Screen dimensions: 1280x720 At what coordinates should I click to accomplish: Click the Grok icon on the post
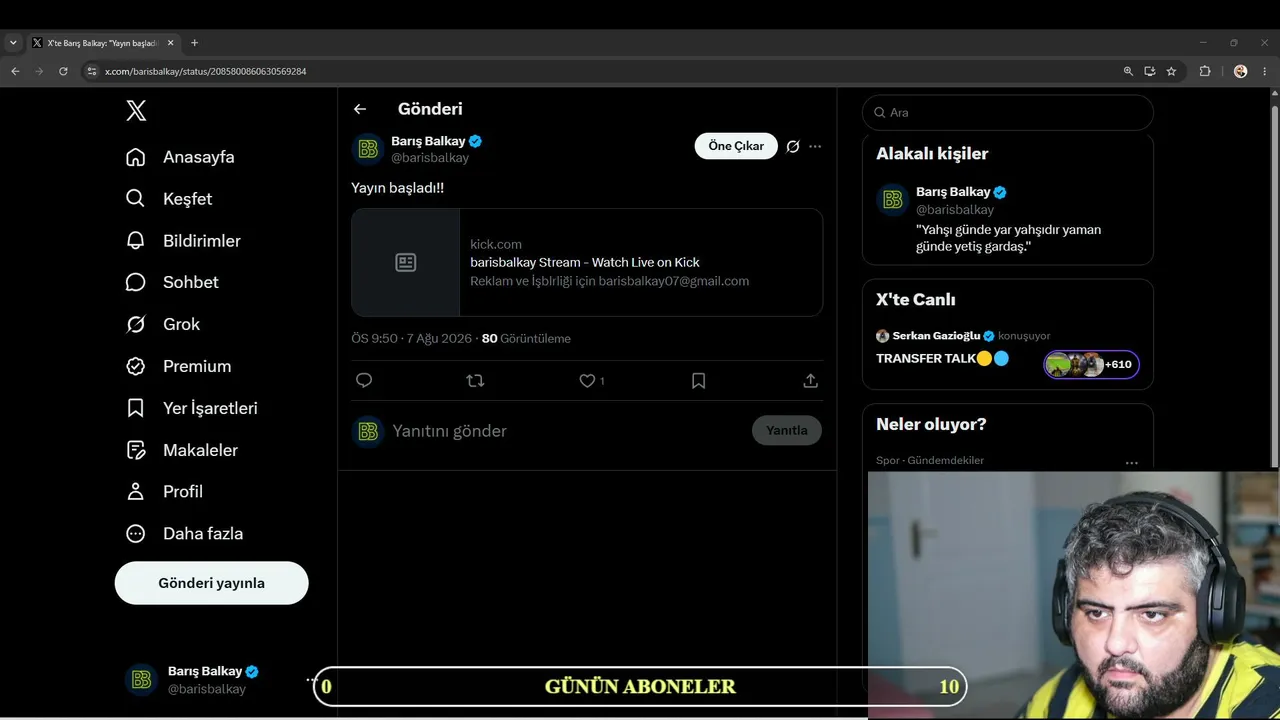pos(793,146)
